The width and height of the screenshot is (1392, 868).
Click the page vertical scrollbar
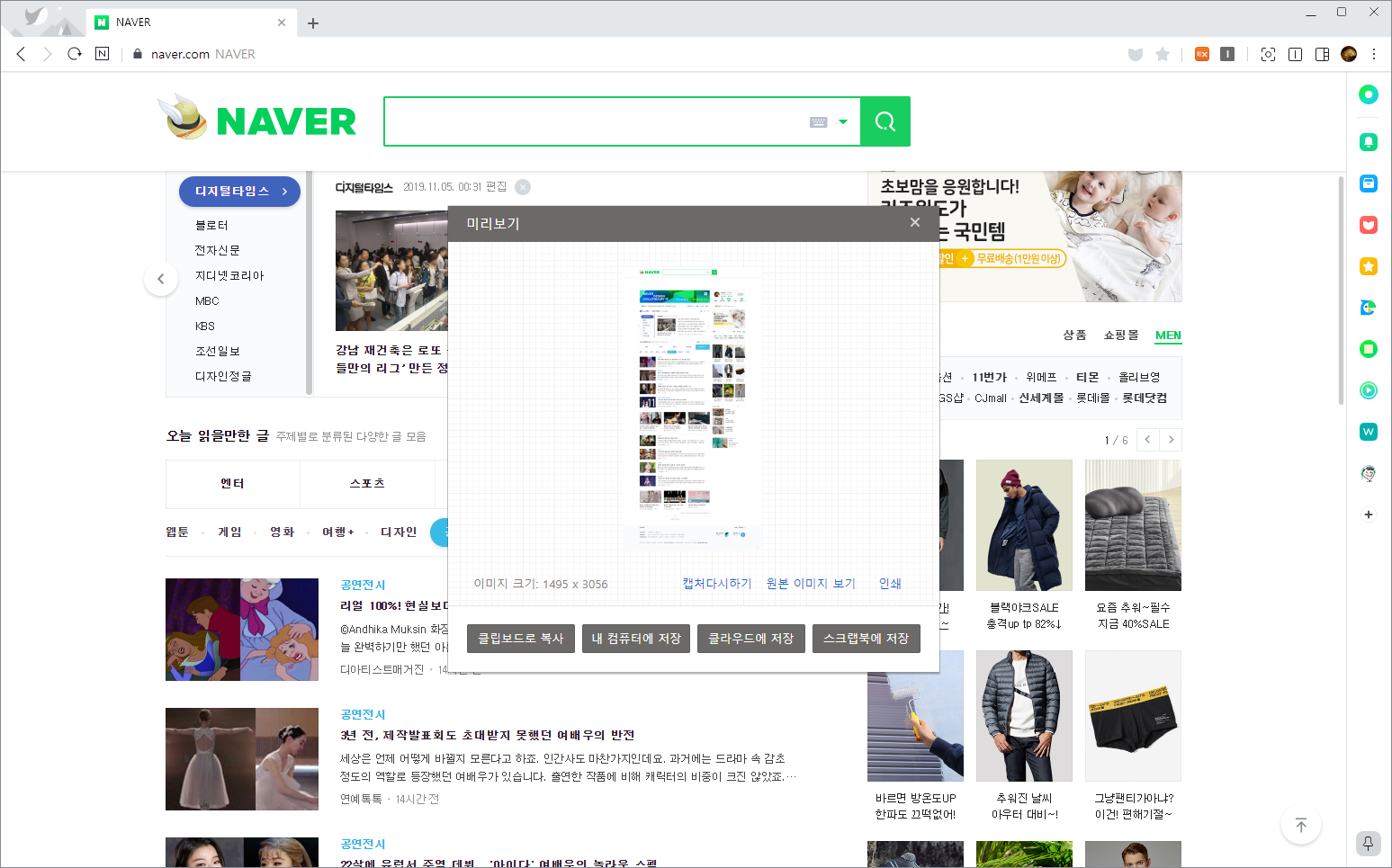pos(1341,289)
